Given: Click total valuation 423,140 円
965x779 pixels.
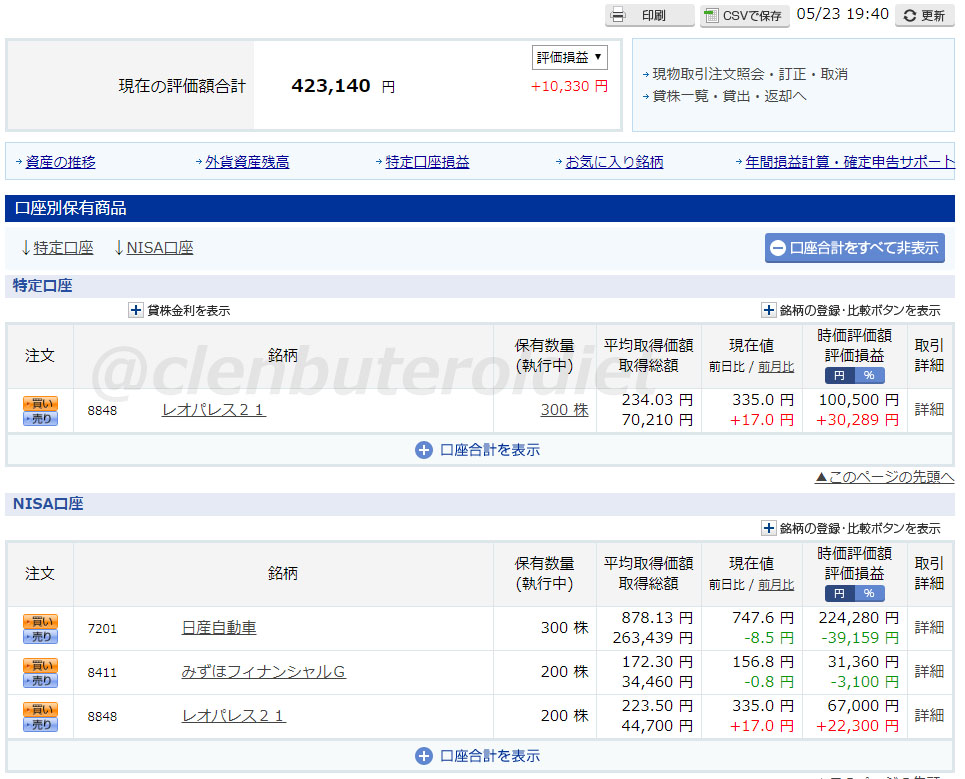Looking at the screenshot, I should pos(343,86).
